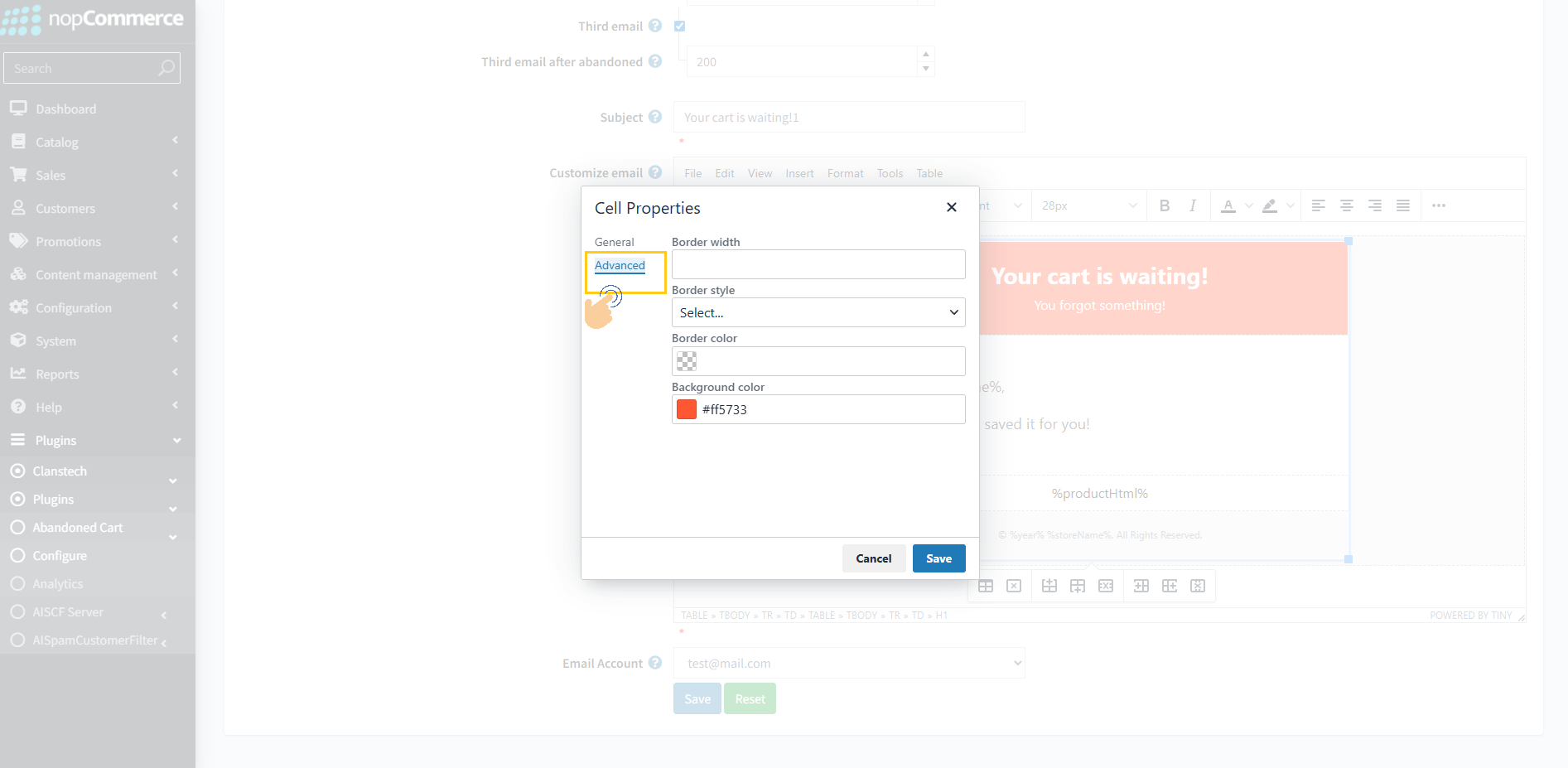Click Save in the Cell Properties dialog

[x=938, y=558]
